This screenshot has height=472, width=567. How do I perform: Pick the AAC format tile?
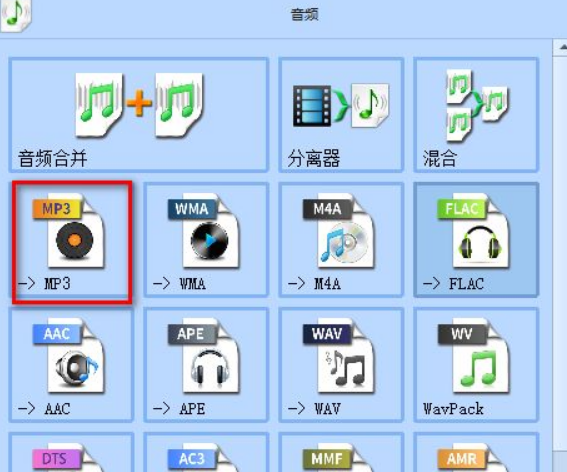[x=71, y=365]
